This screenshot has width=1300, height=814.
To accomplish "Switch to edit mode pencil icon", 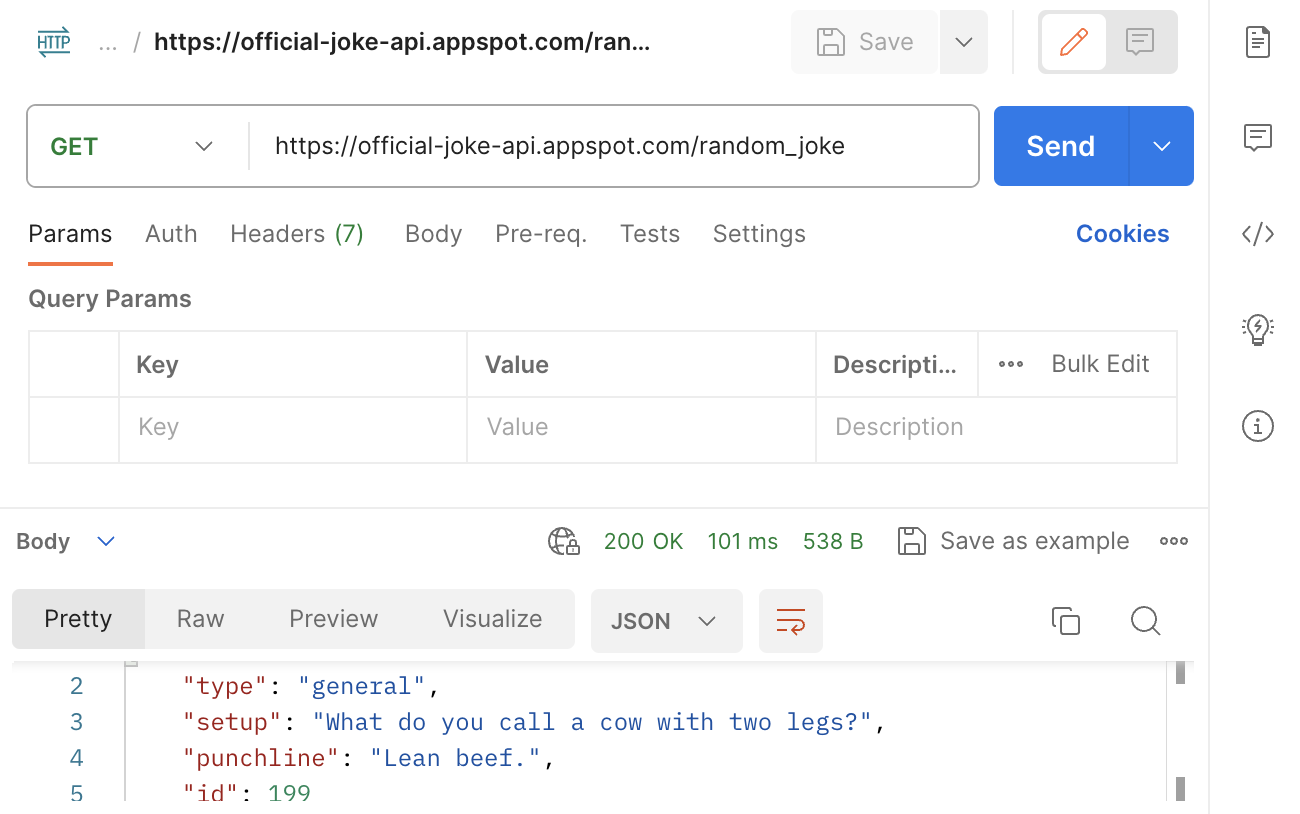I will [1073, 42].
